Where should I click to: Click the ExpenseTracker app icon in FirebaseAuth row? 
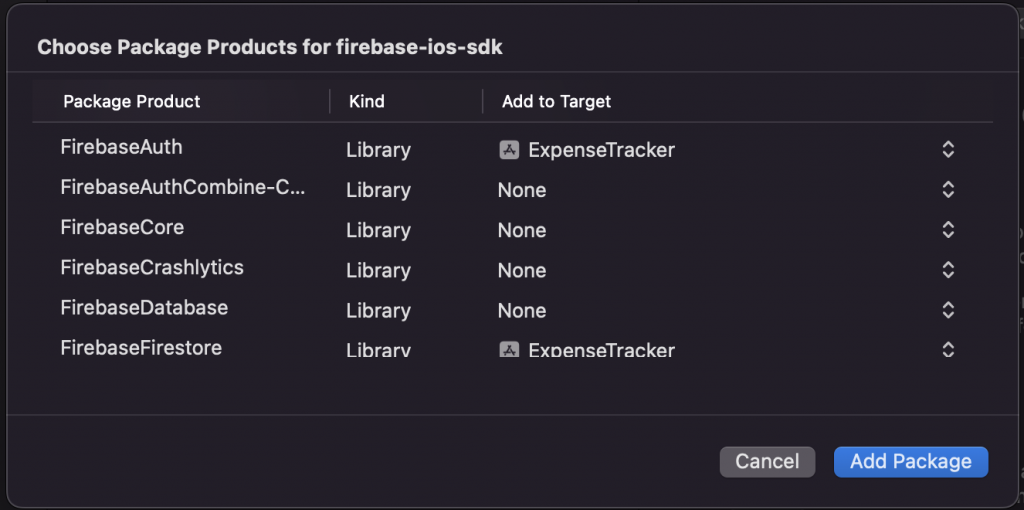509,150
